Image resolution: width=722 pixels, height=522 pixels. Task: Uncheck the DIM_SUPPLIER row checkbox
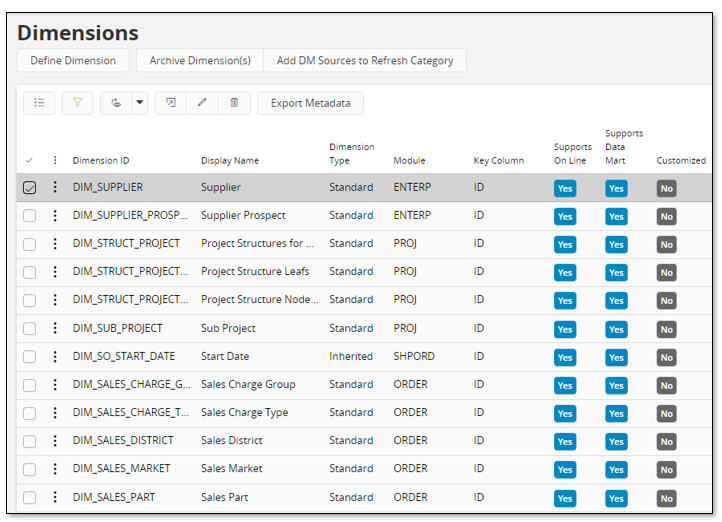pyautogui.click(x=30, y=187)
